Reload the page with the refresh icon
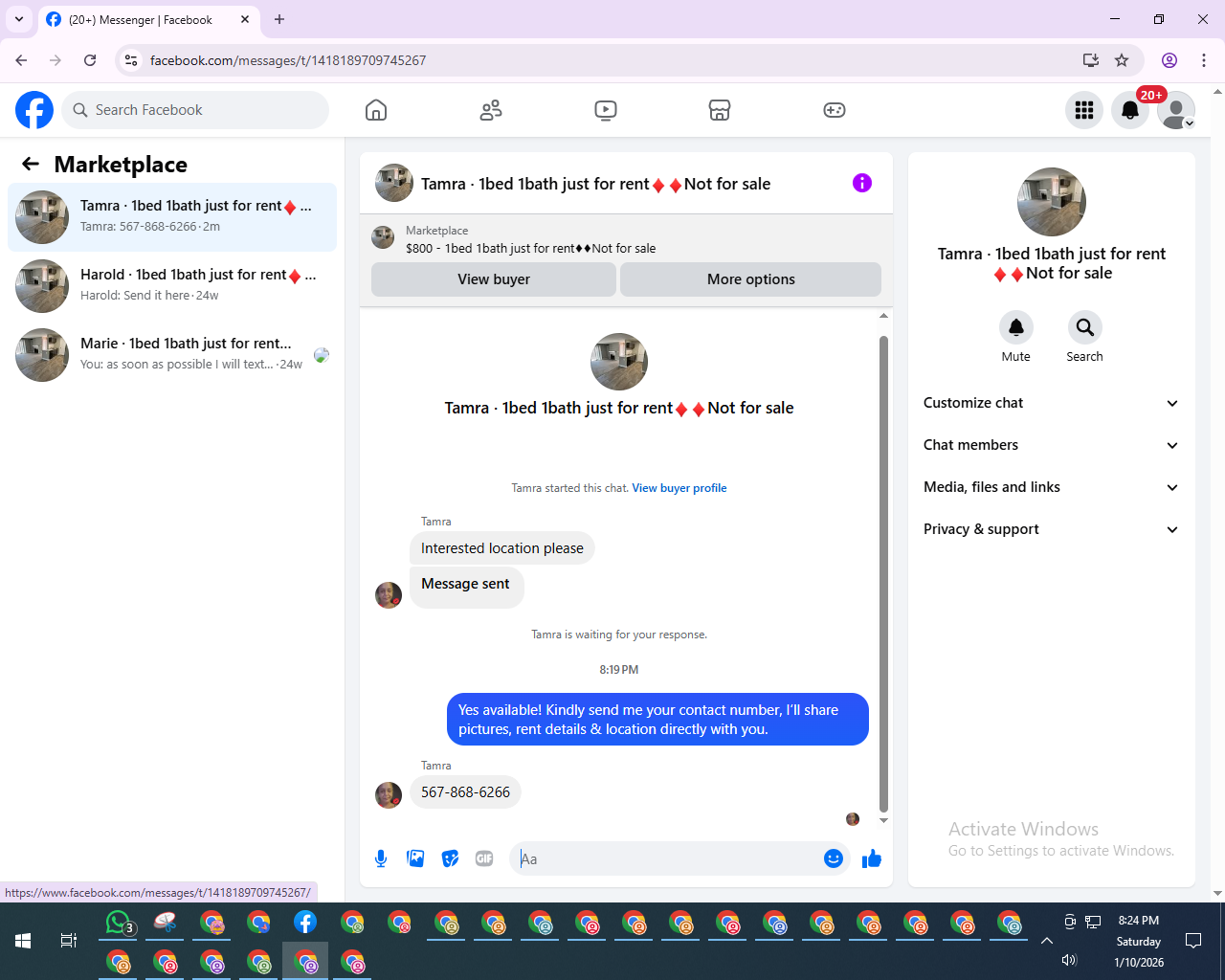Viewport: 1225px width, 980px height. coord(90,60)
